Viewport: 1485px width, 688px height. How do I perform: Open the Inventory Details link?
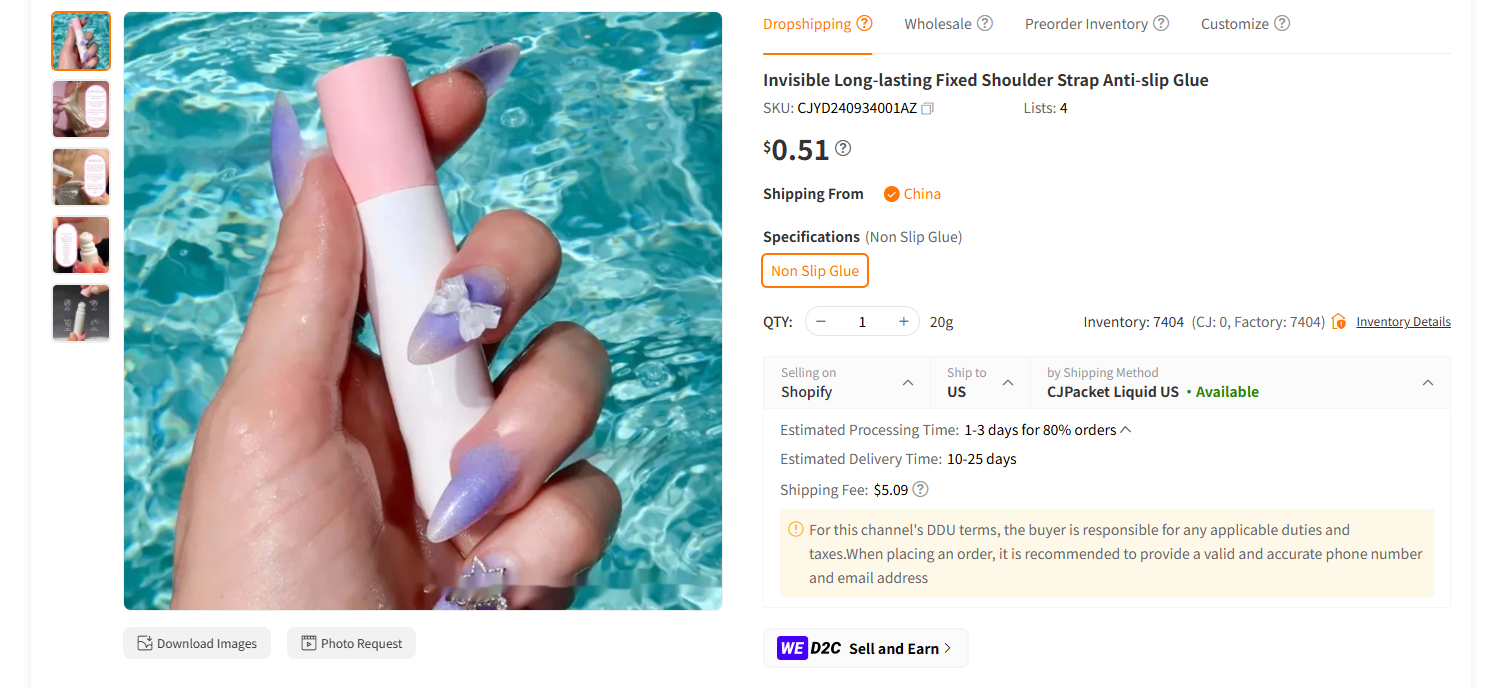(x=1403, y=322)
